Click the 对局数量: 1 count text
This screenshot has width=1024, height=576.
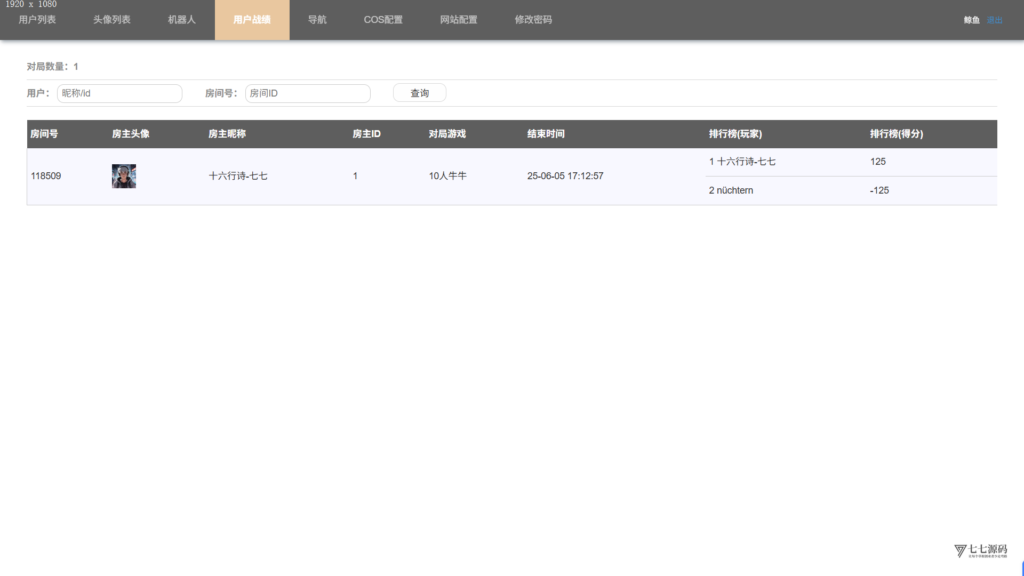[52, 67]
